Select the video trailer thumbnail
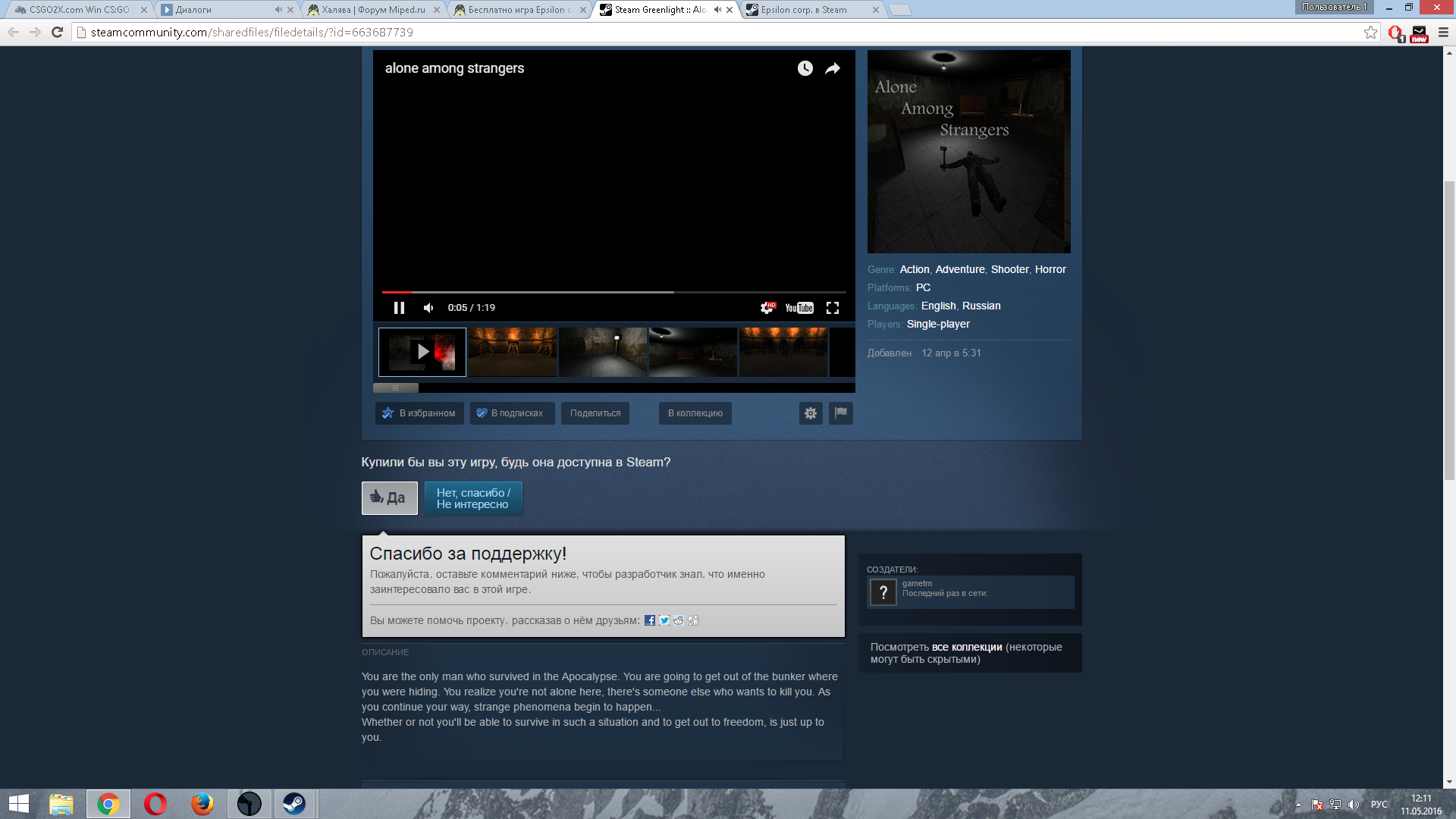Screen dimensions: 1456x819 (422, 352)
